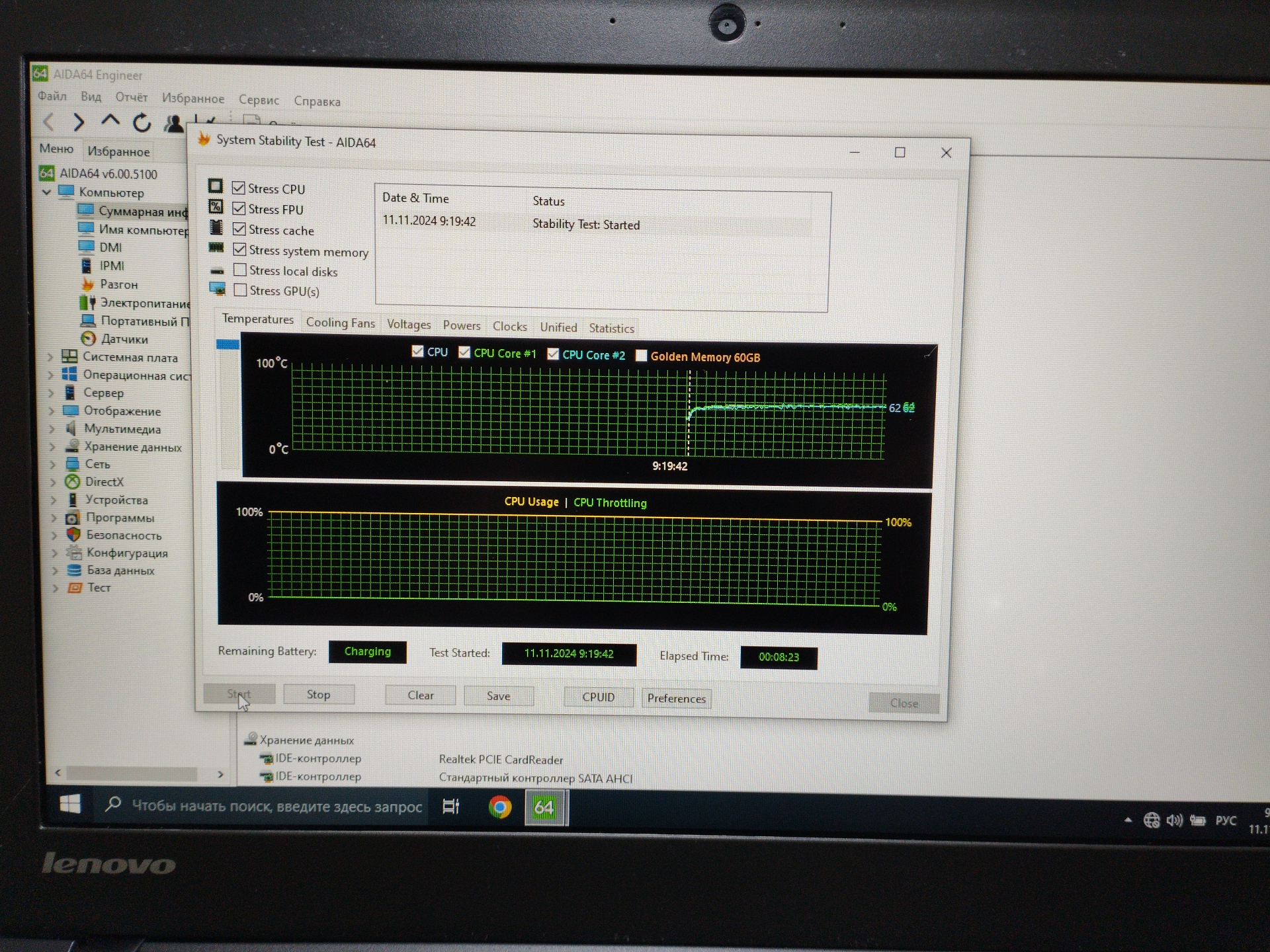
Task: Select the Устройства icon
Action: (73, 500)
